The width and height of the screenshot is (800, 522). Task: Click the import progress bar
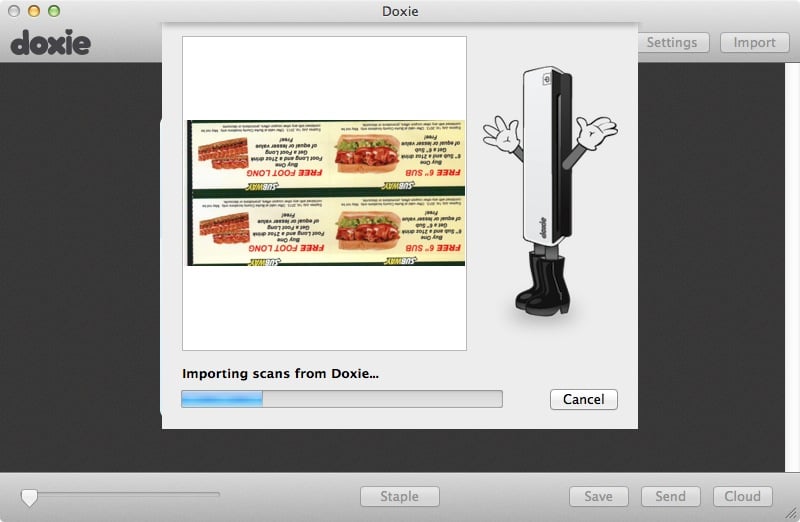(x=342, y=399)
